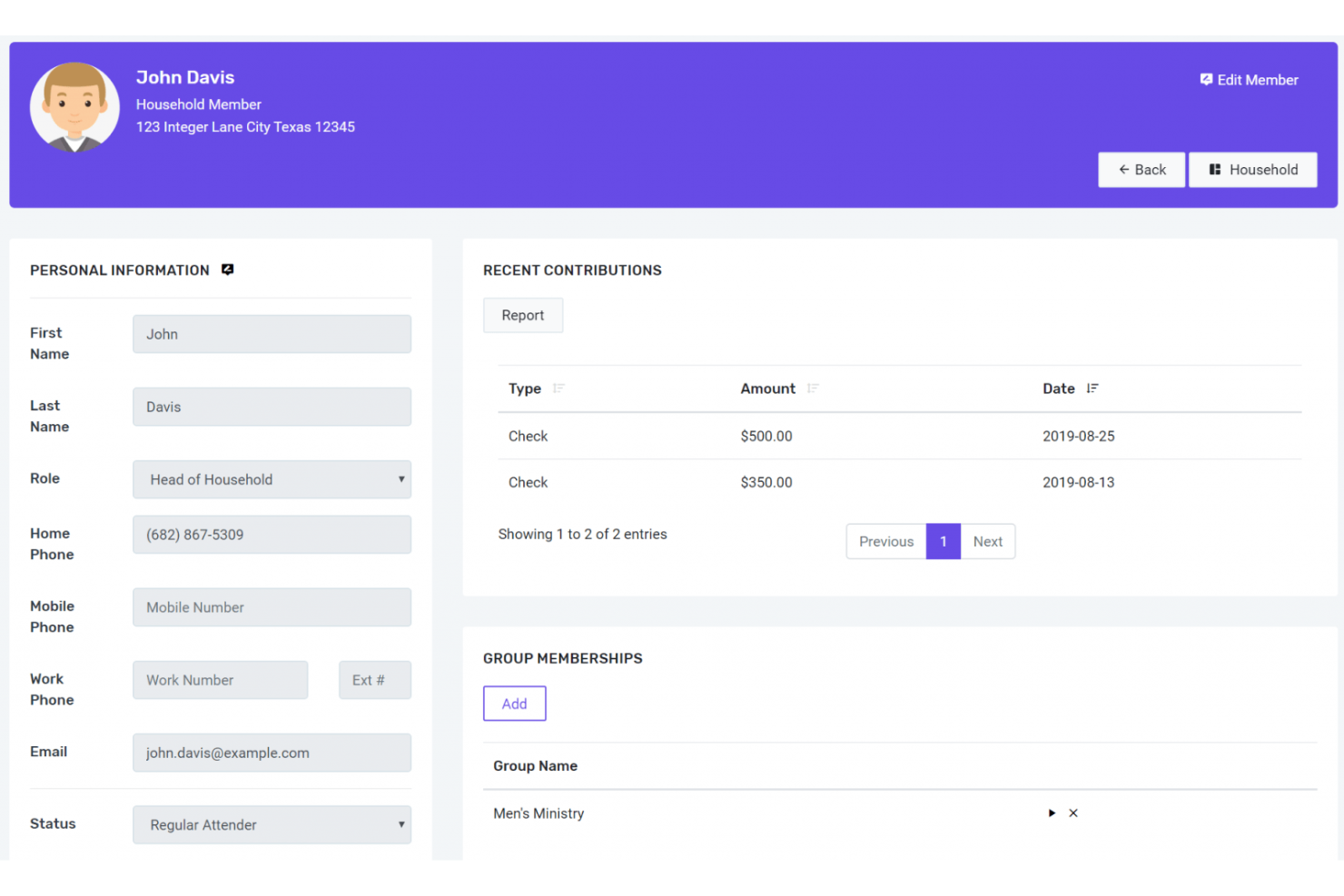Click Add under Group Memberships

514,703
